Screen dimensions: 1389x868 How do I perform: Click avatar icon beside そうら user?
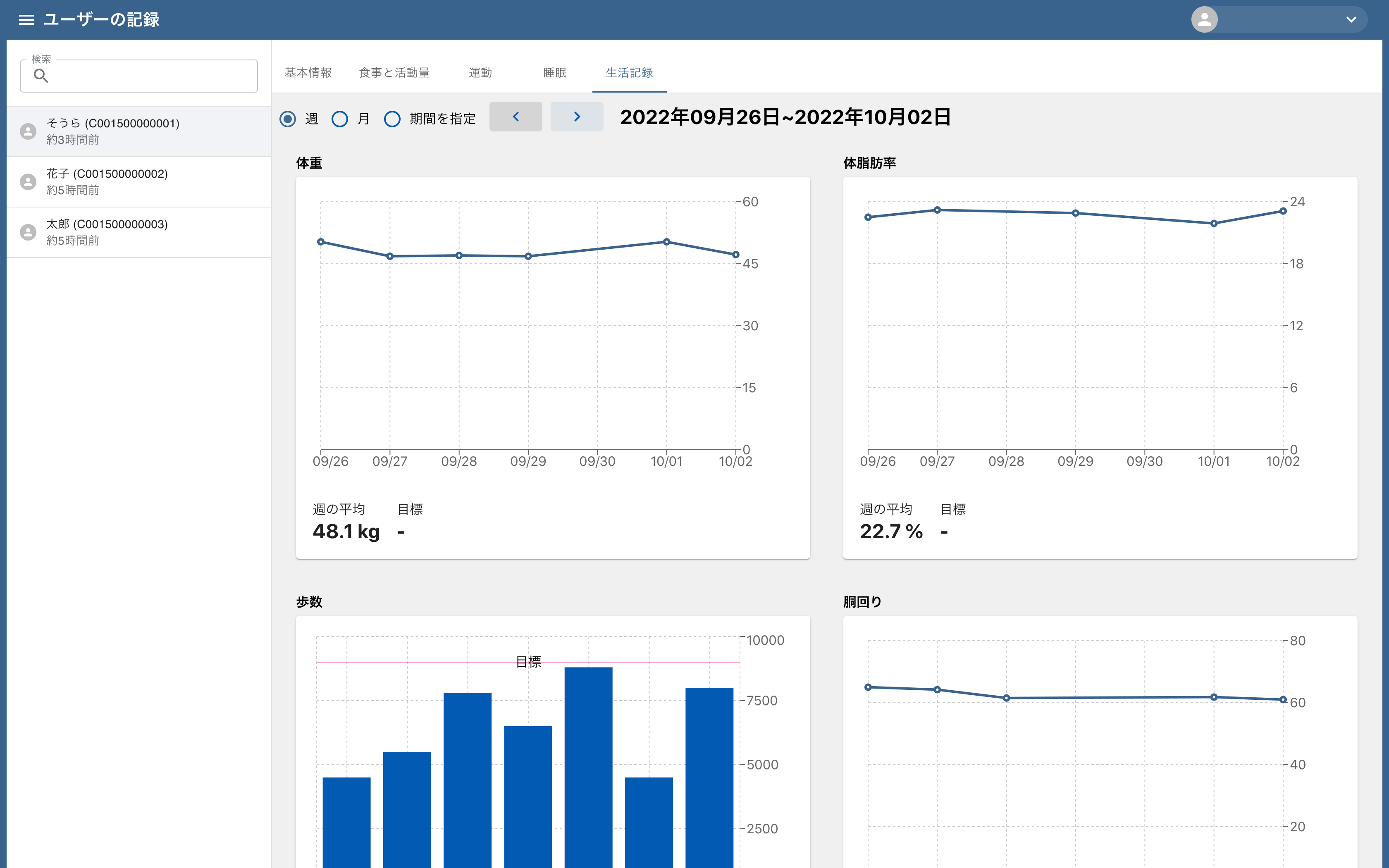point(28,131)
